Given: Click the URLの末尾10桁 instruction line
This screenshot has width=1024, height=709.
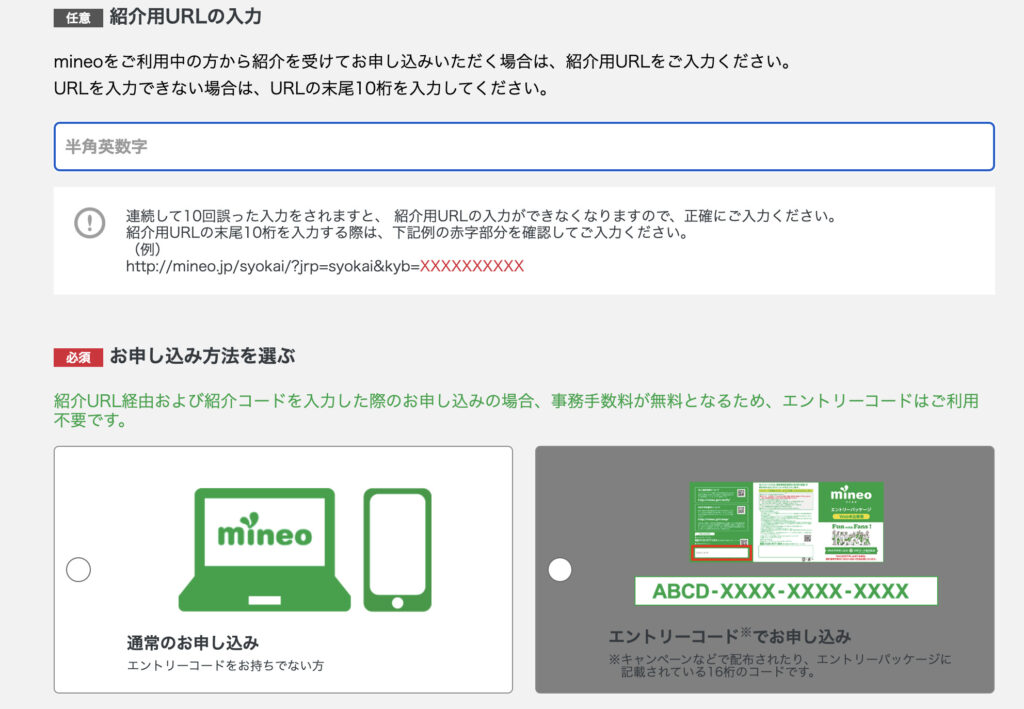Looking at the screenshot, I should click(302, 88).
